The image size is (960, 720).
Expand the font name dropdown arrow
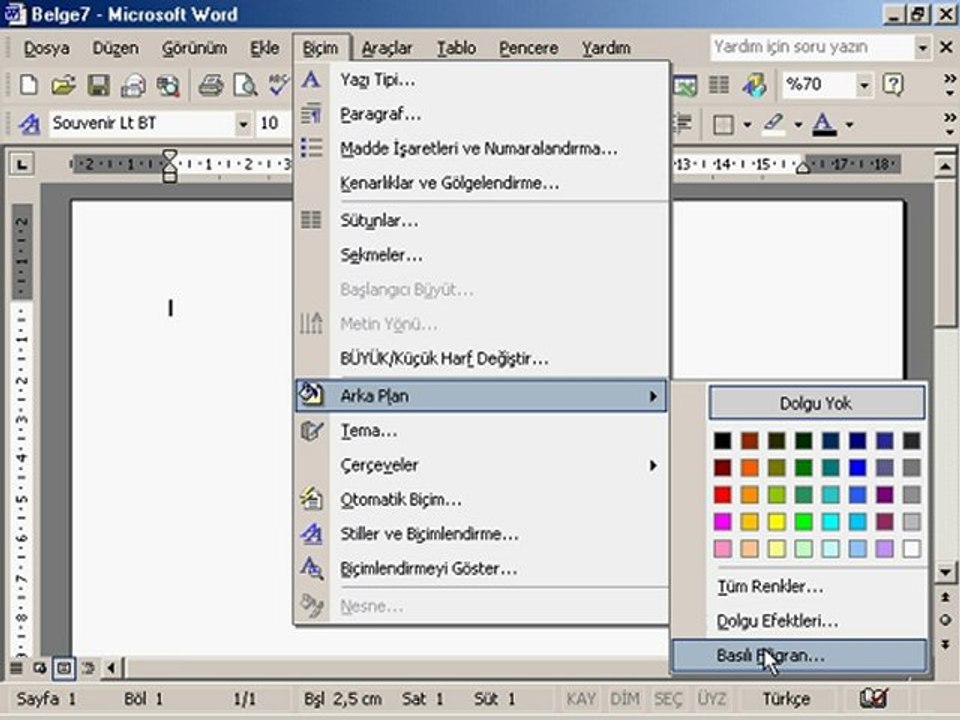(243, 124)
